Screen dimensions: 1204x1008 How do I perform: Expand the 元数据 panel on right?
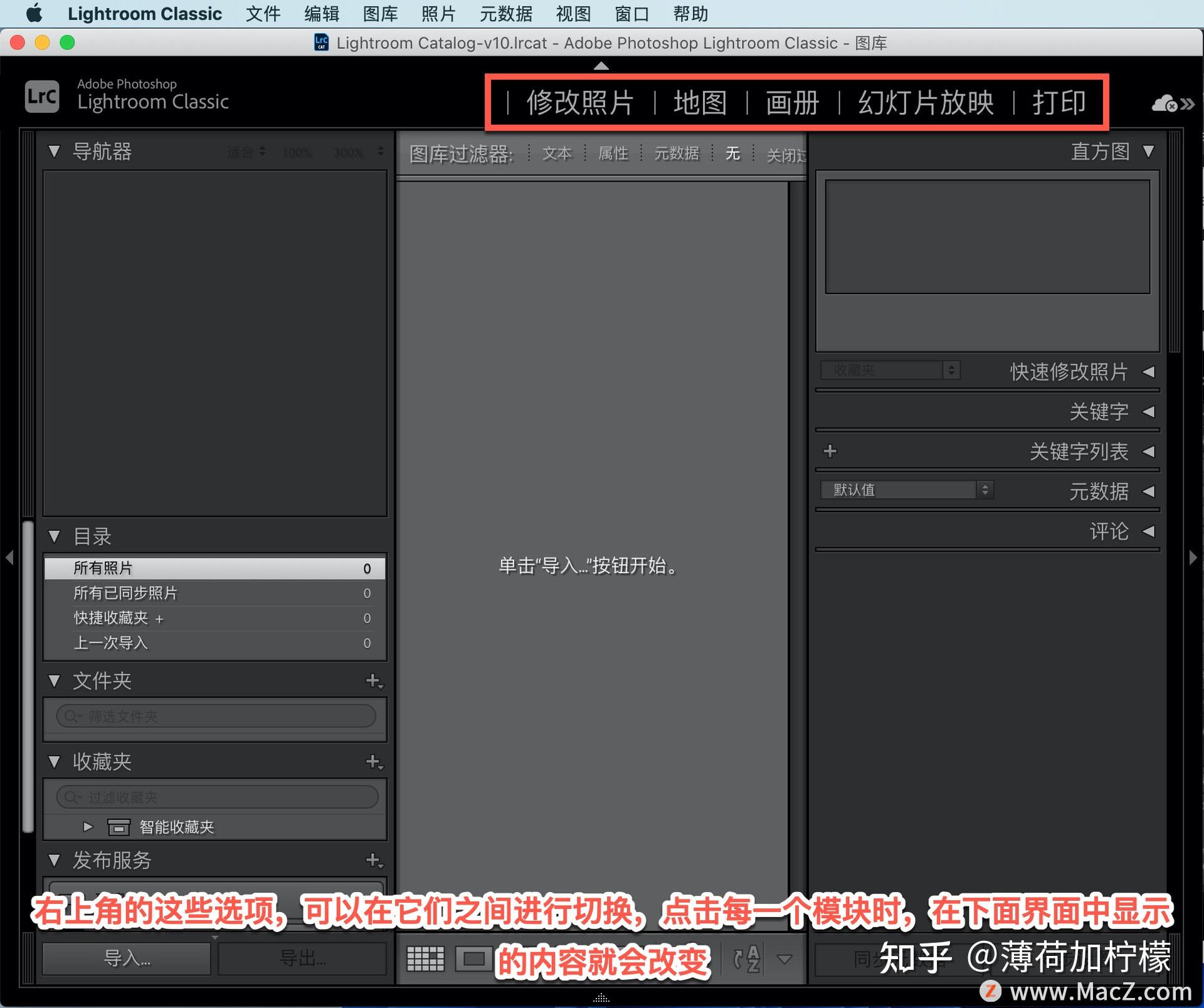[x=1148, y=491]
